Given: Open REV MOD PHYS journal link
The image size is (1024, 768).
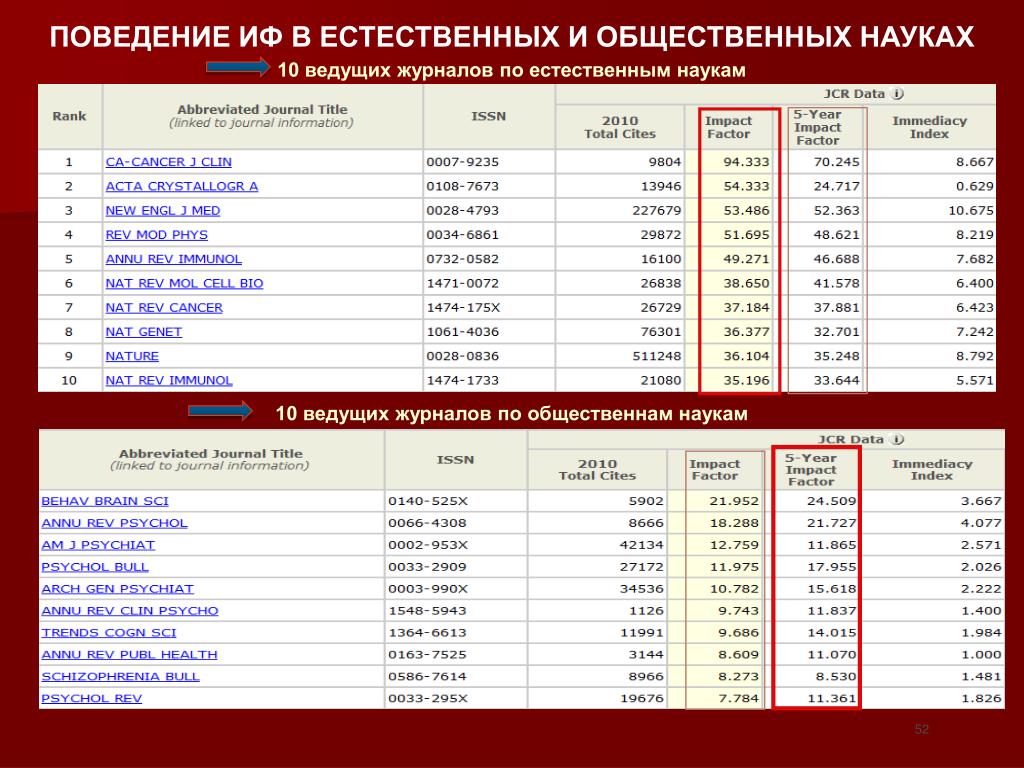Looking at the screenshot, I should point(157,234).
